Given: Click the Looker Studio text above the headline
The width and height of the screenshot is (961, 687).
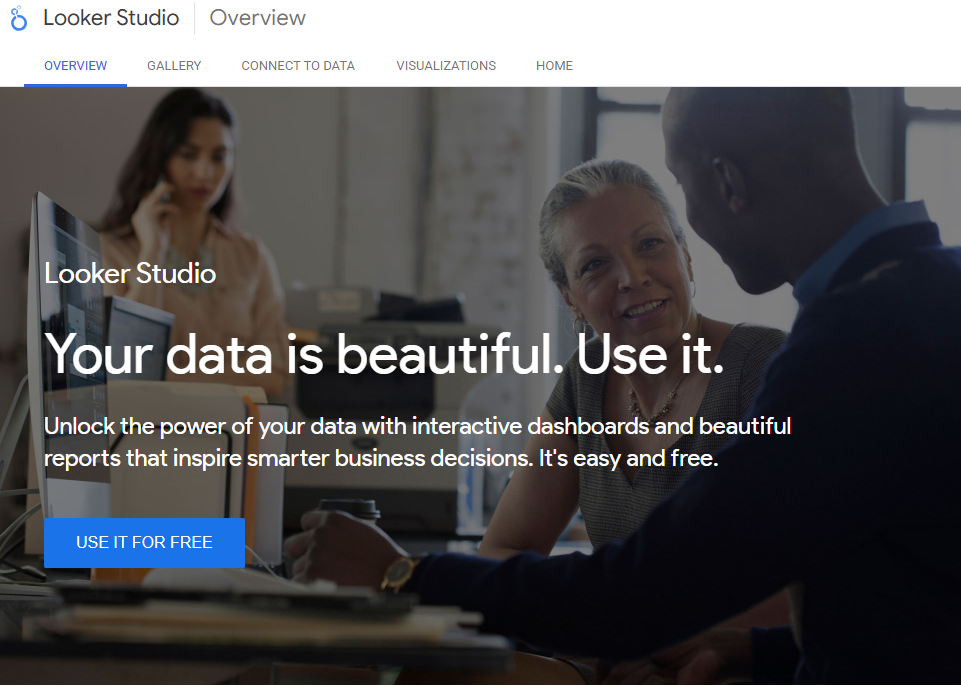Looking at the screenshot, I should click(130, 273).
